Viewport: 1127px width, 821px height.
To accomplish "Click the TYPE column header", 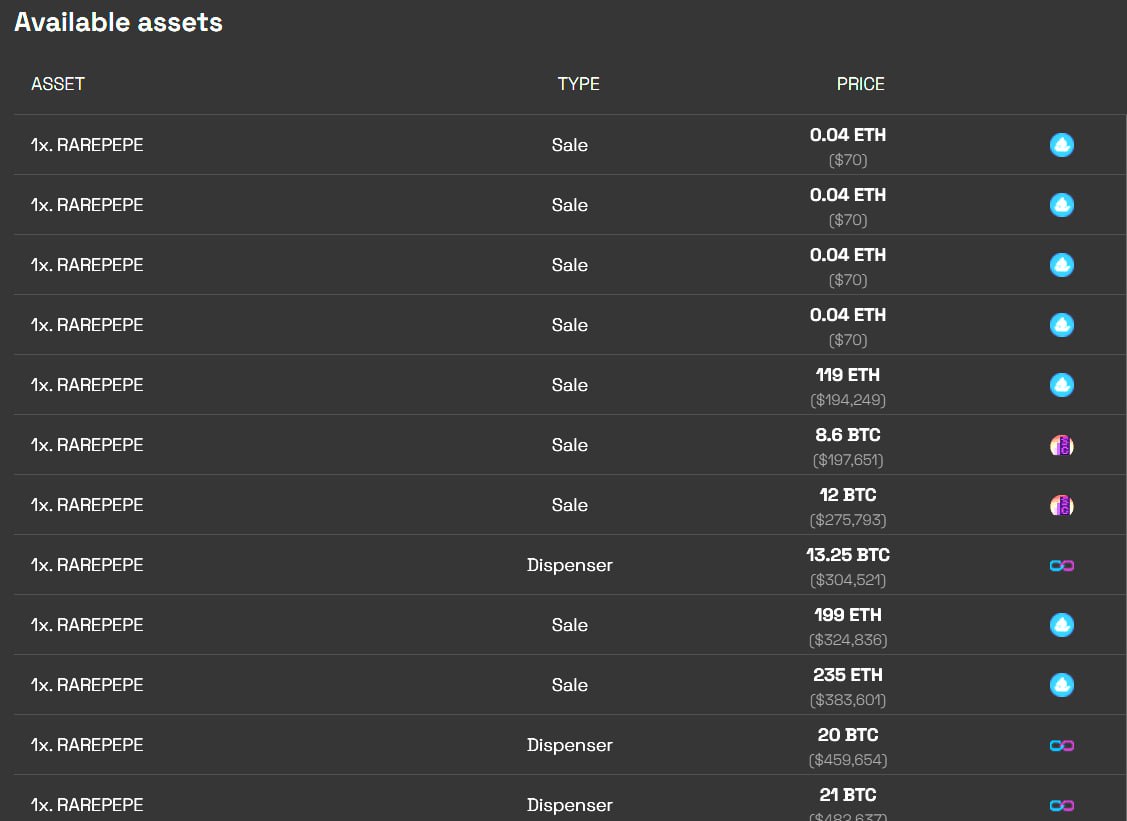I will [x=579, y=84].
